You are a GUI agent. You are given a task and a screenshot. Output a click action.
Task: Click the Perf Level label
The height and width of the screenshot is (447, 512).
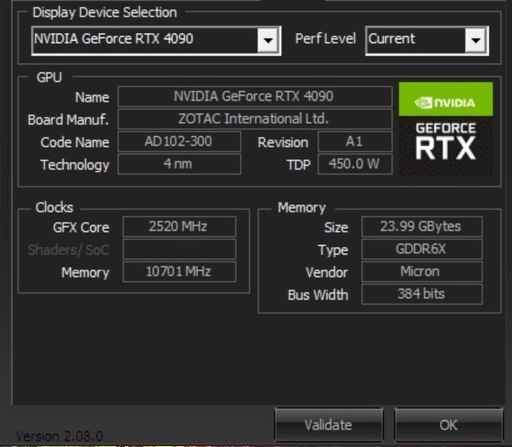point(325,39)
